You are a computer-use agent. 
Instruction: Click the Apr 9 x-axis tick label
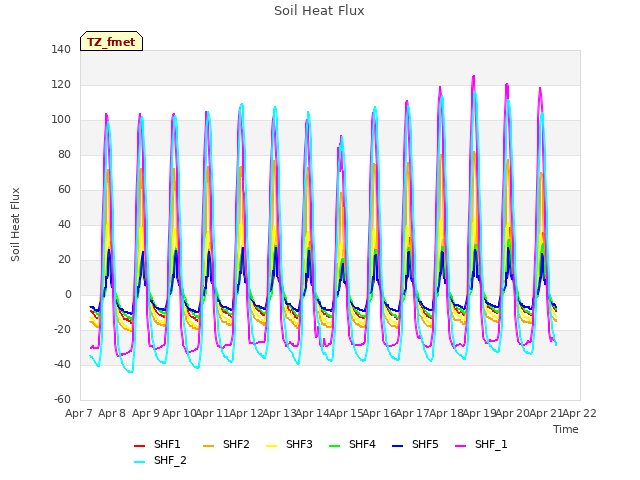pos(146,413)
